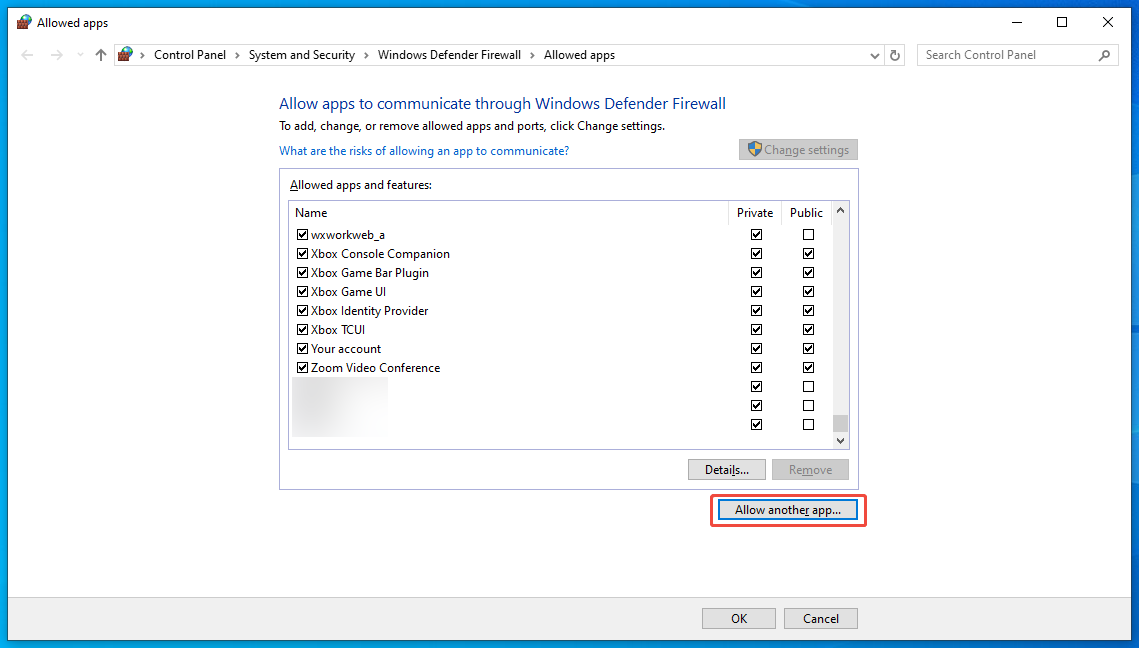Open the recent locations dropdown arrow
This screenshot has height=648, width=1139.
[x=80, y=55]
